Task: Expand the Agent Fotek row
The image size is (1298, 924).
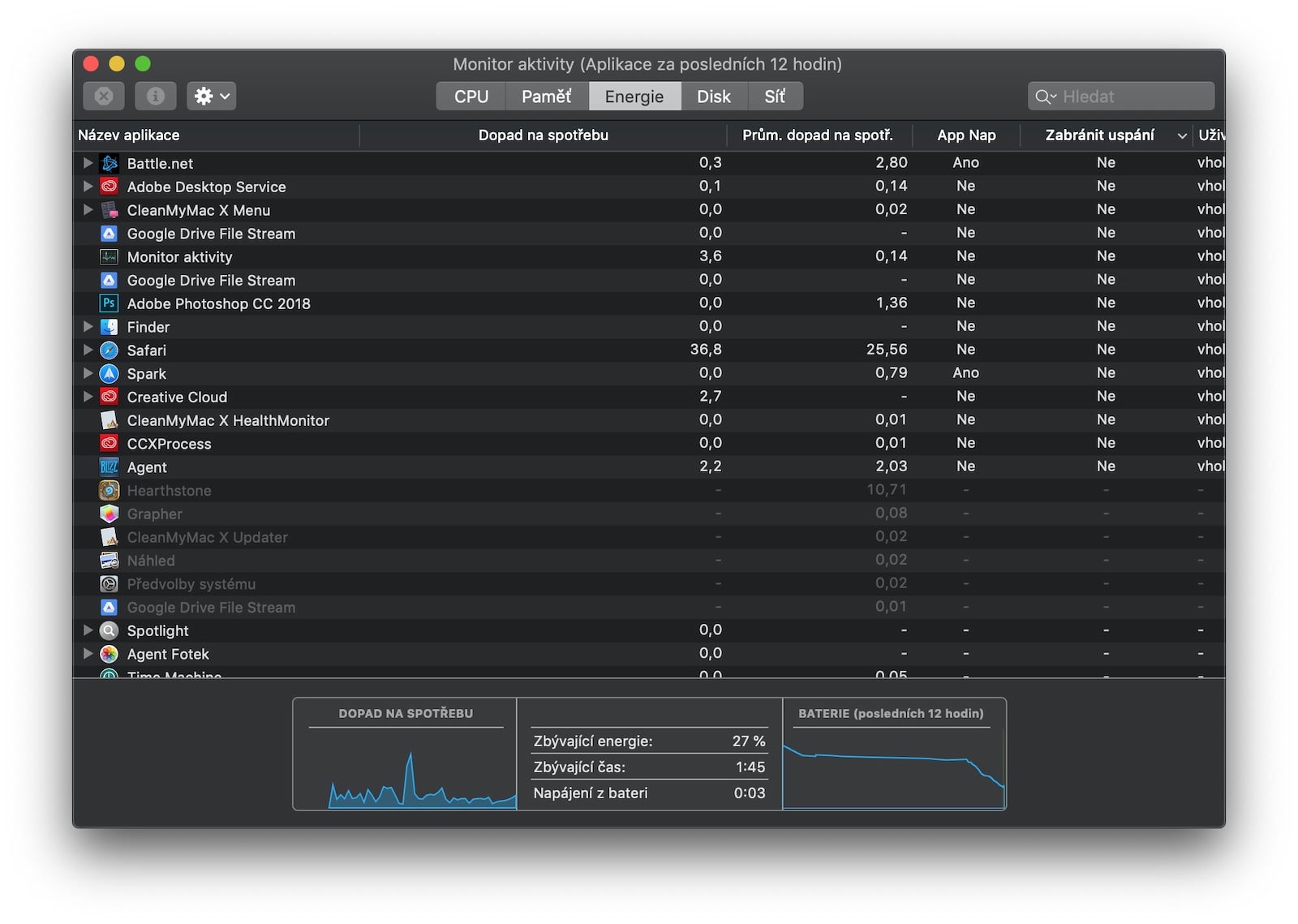Action: click(88, 654)
